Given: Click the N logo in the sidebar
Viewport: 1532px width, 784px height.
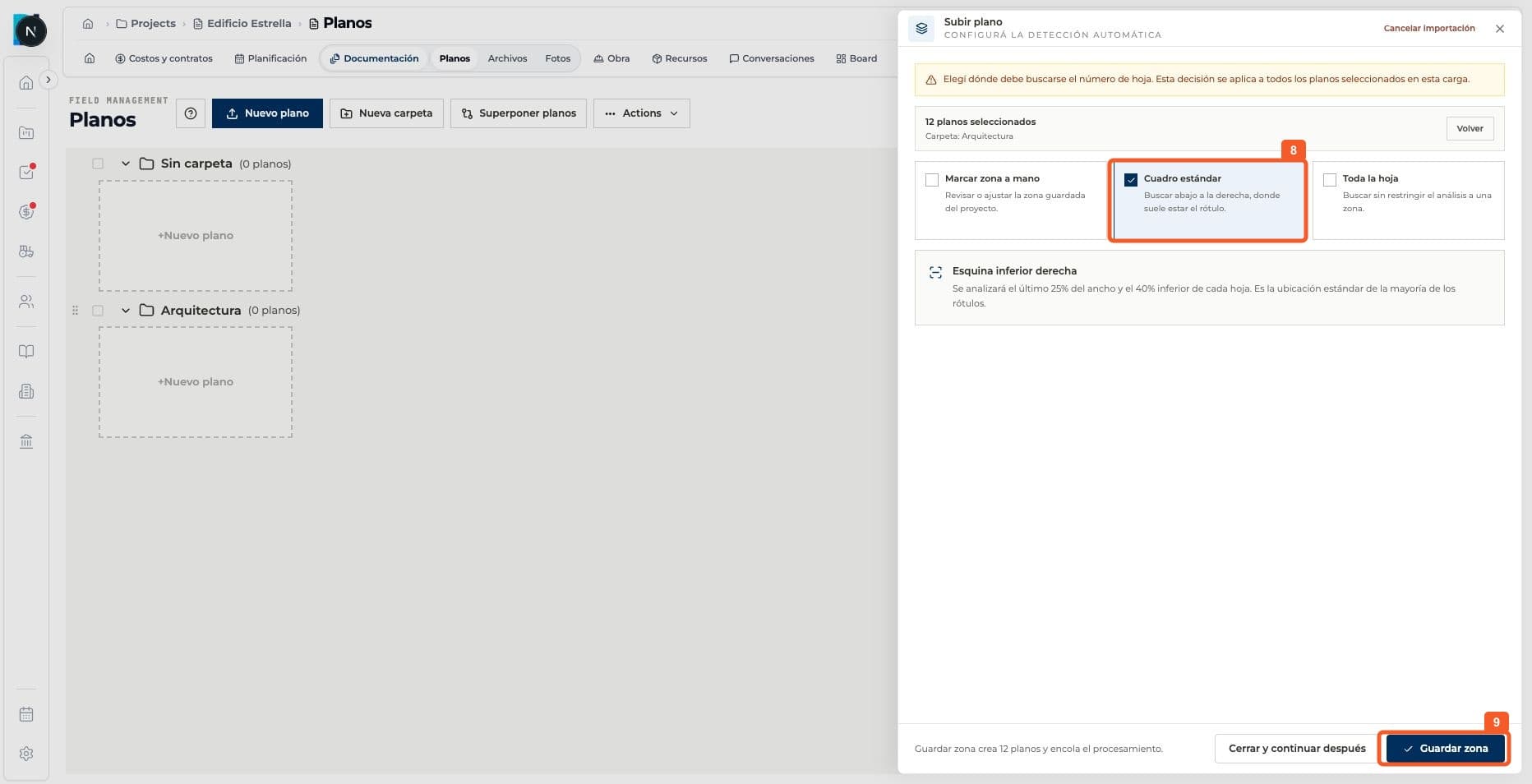Looking at the screenshot, I should coord(30,31).
